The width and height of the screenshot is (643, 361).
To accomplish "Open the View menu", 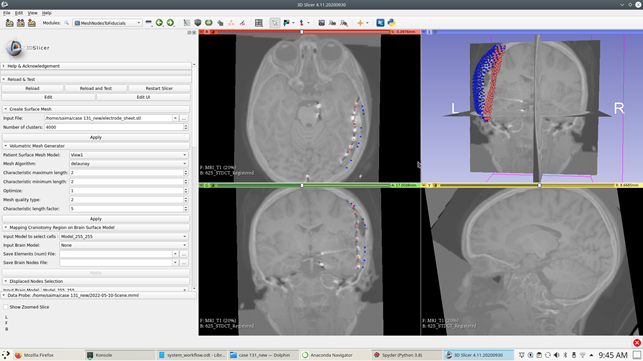I will tap(32, 13).
